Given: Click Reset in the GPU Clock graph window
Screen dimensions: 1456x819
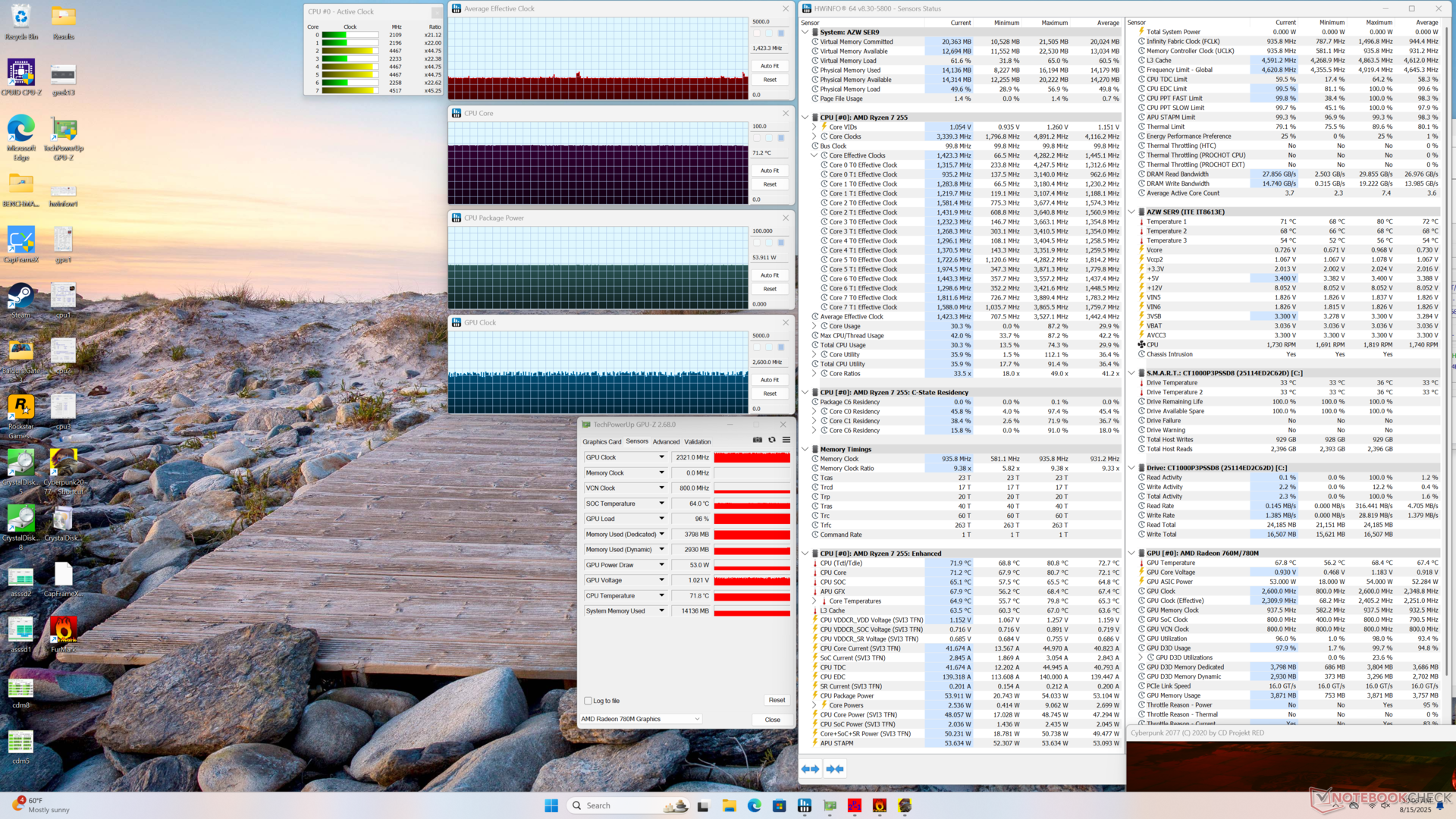Looking at the screenshot, I should pos(770,394).
